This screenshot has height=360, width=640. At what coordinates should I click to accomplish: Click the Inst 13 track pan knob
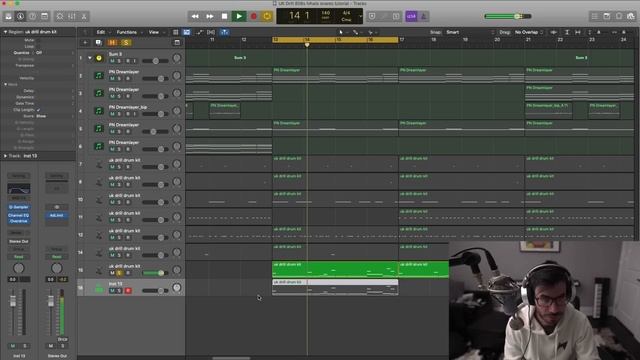click(177, 287)
